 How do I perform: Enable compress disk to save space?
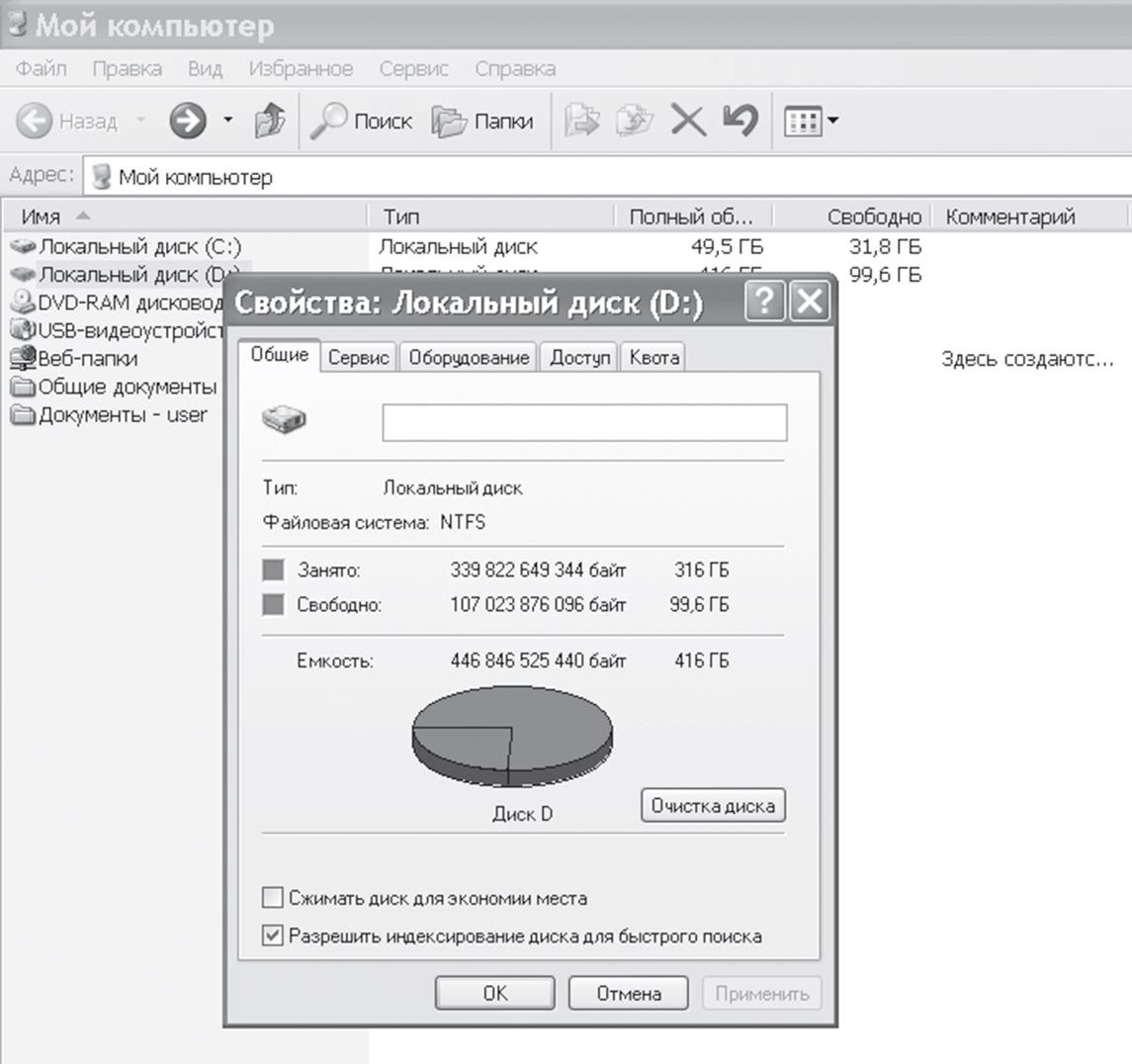[x=273, y=898]
